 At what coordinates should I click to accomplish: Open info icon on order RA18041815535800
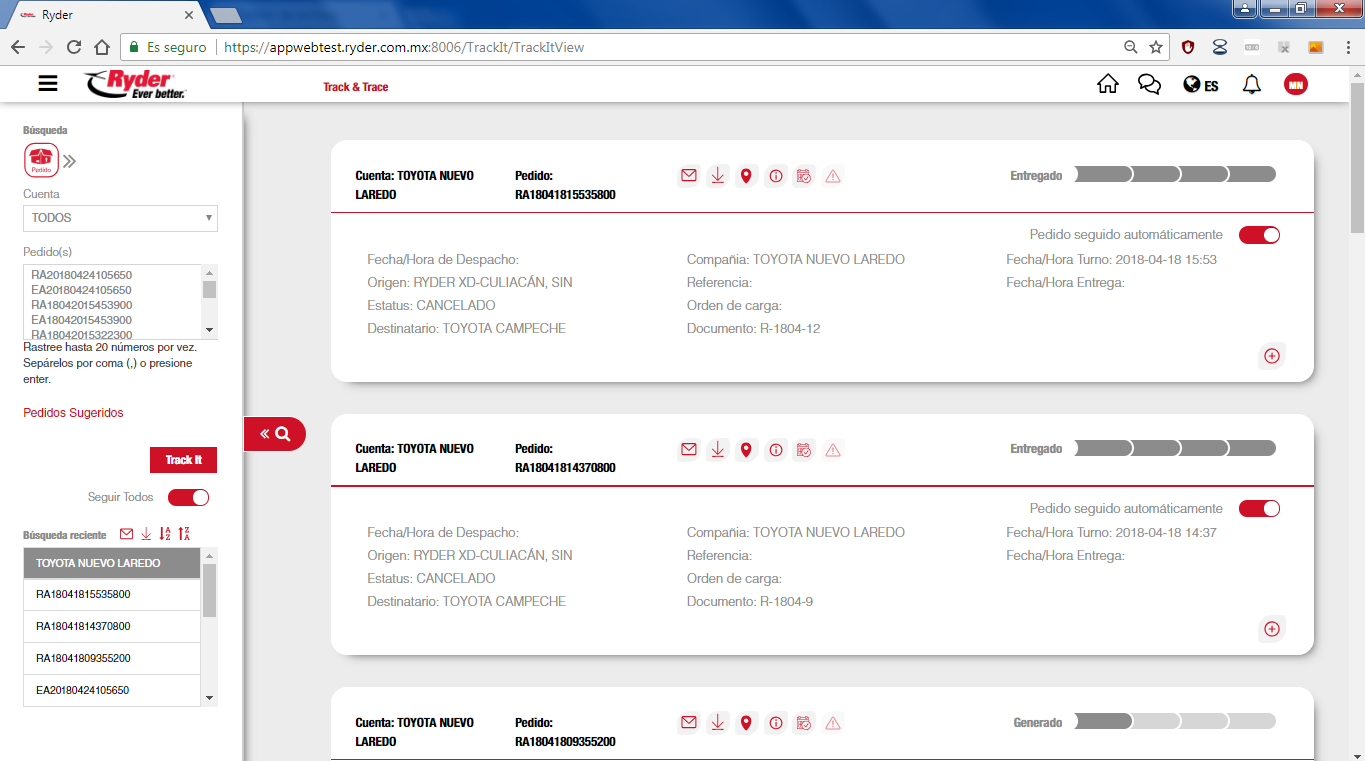tap(775, 177)
